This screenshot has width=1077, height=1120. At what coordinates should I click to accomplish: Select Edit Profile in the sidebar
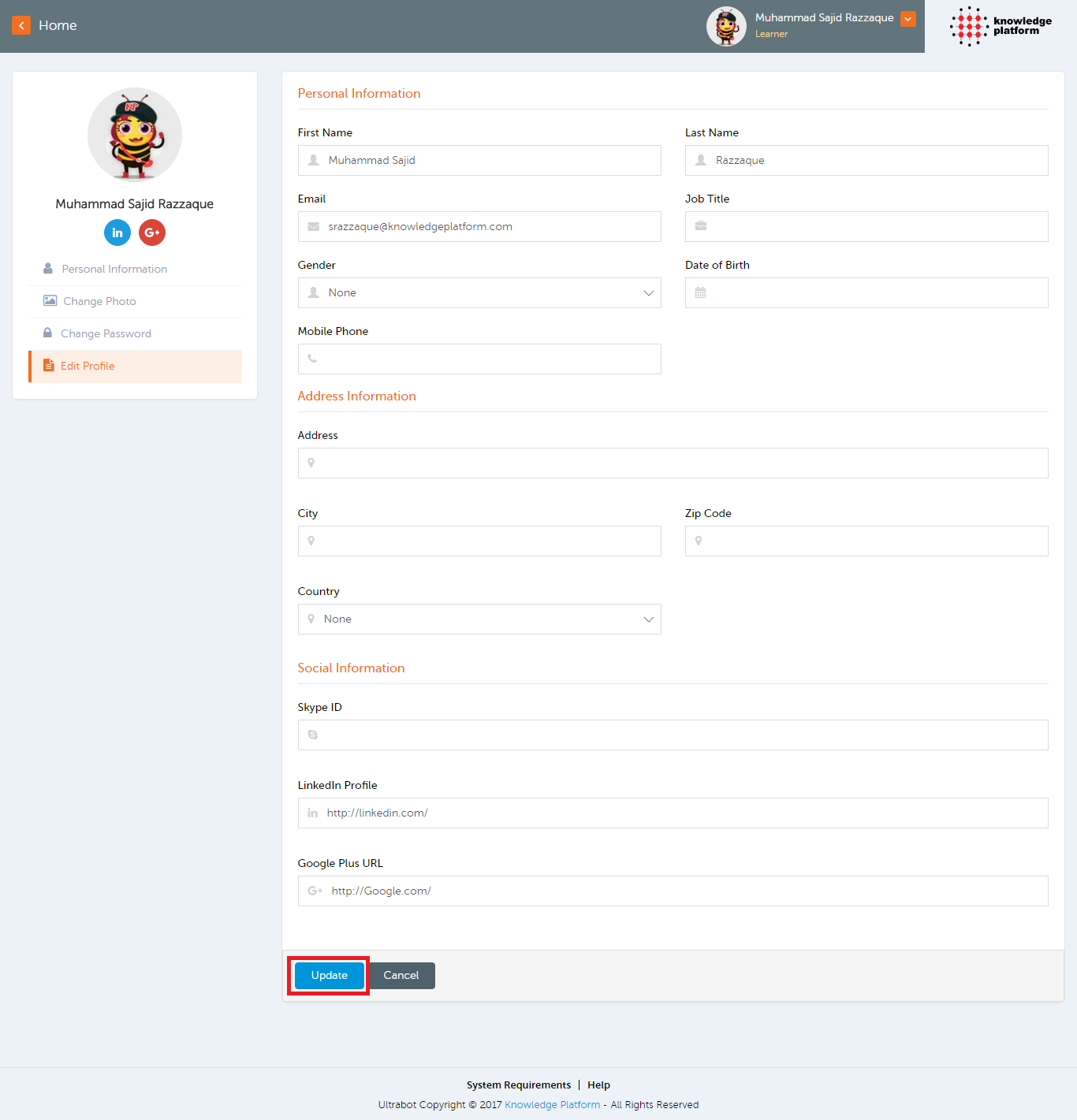(x=88, y=367)
